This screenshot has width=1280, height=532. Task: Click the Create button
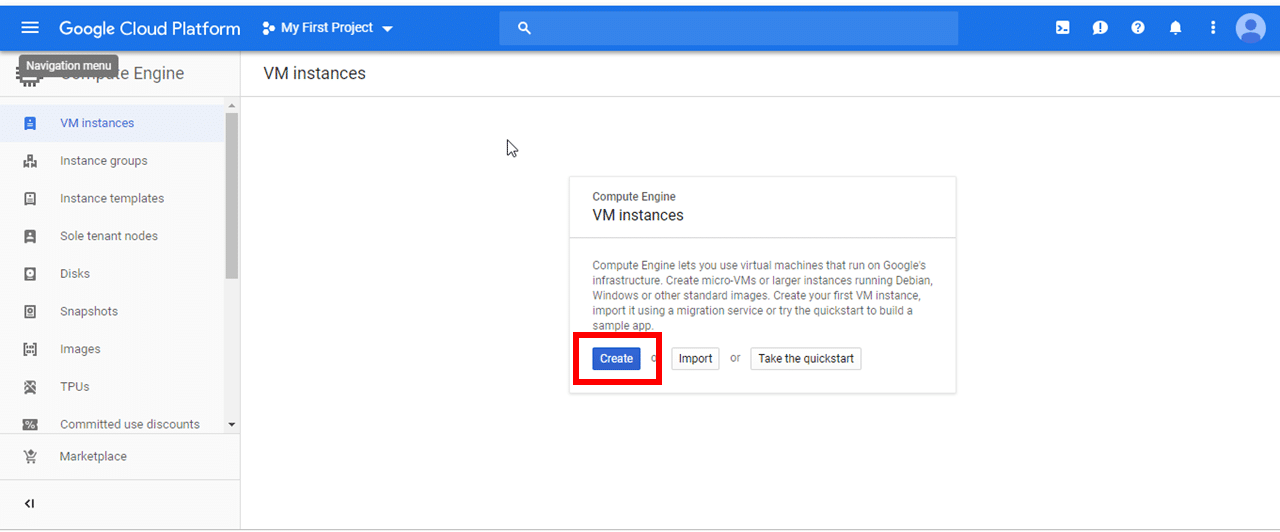pos(616,358)
